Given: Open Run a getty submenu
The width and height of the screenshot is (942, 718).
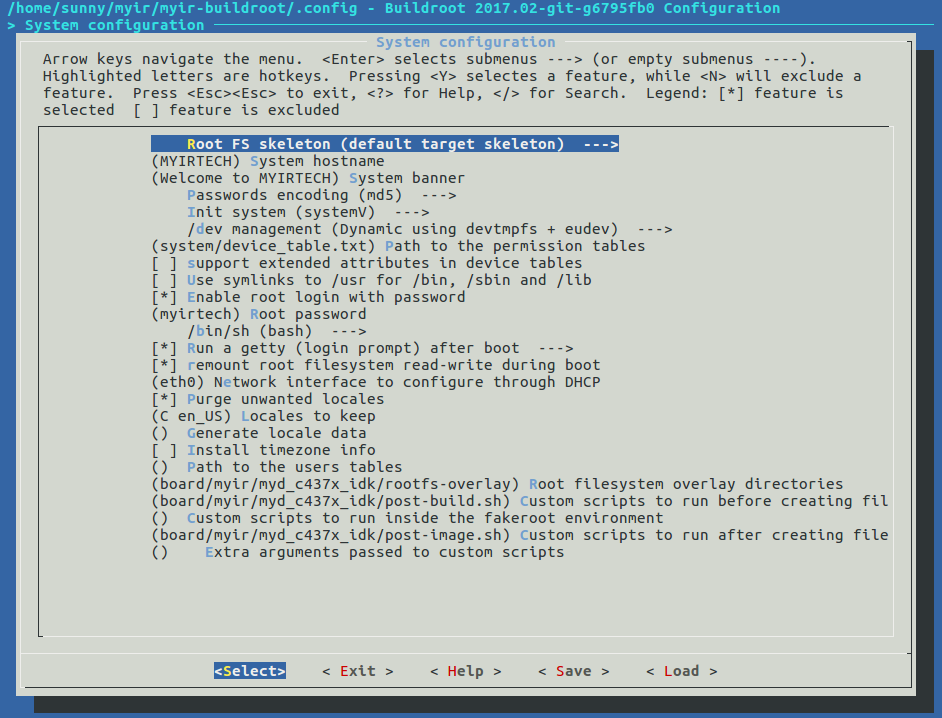Looking at the screenshot, I should [x=362, y=348].
